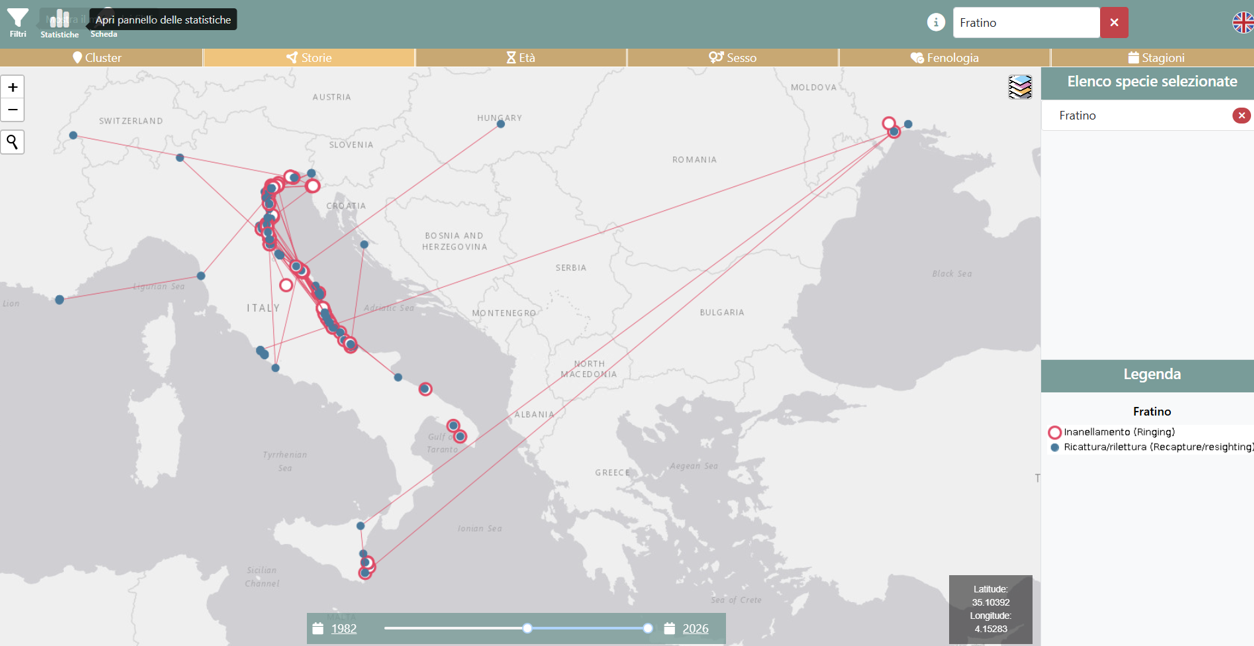This screenshot has height=646, width=1254.
Task: Click the Longitude value 4.15283
Action: click(x=990, y=629)
